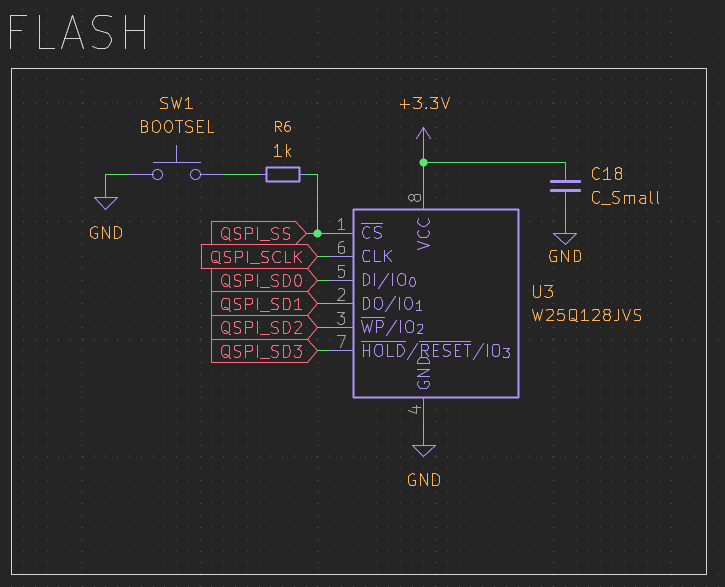Select the U3 reference designator
Image resolution: width=725 pixels, height=587 pixels.
coord(543,293)
